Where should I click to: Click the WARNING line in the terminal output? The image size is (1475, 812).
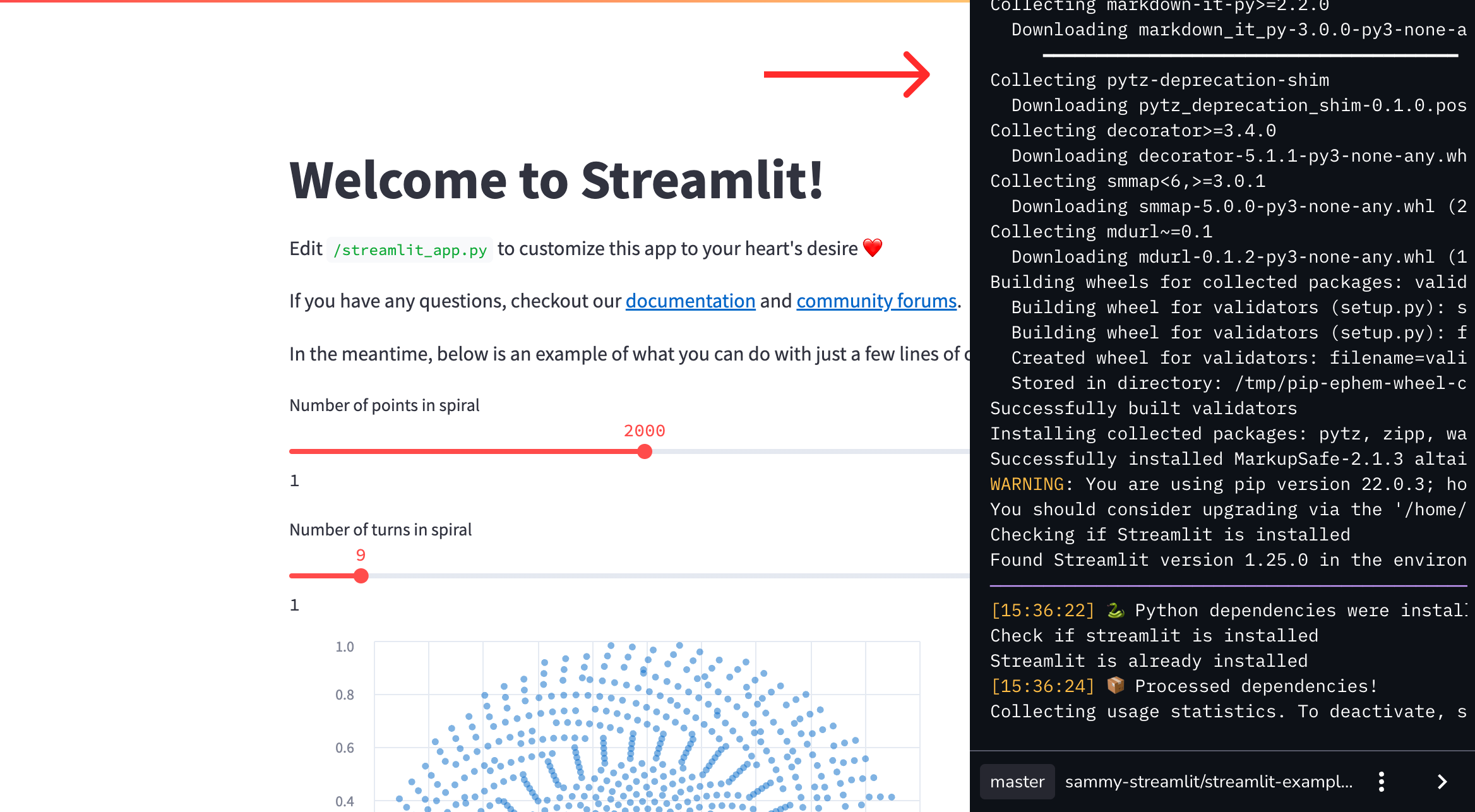[1026, 484]
